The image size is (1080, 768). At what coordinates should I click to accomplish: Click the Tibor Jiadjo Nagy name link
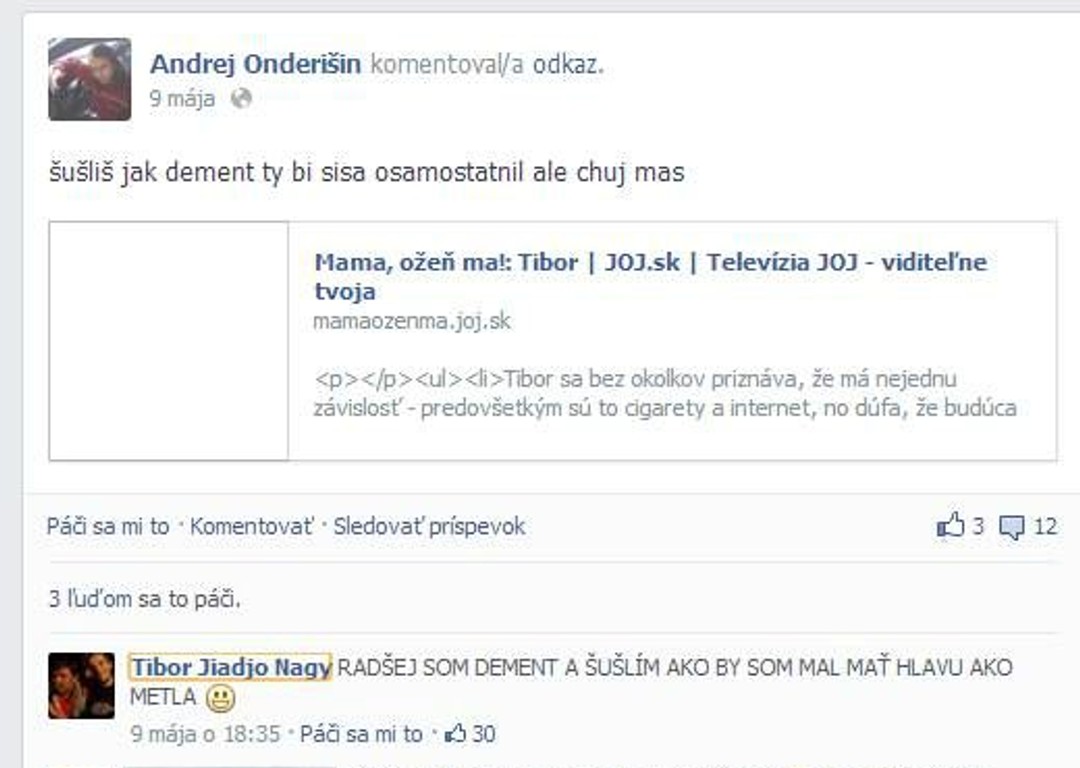point(231,667)
